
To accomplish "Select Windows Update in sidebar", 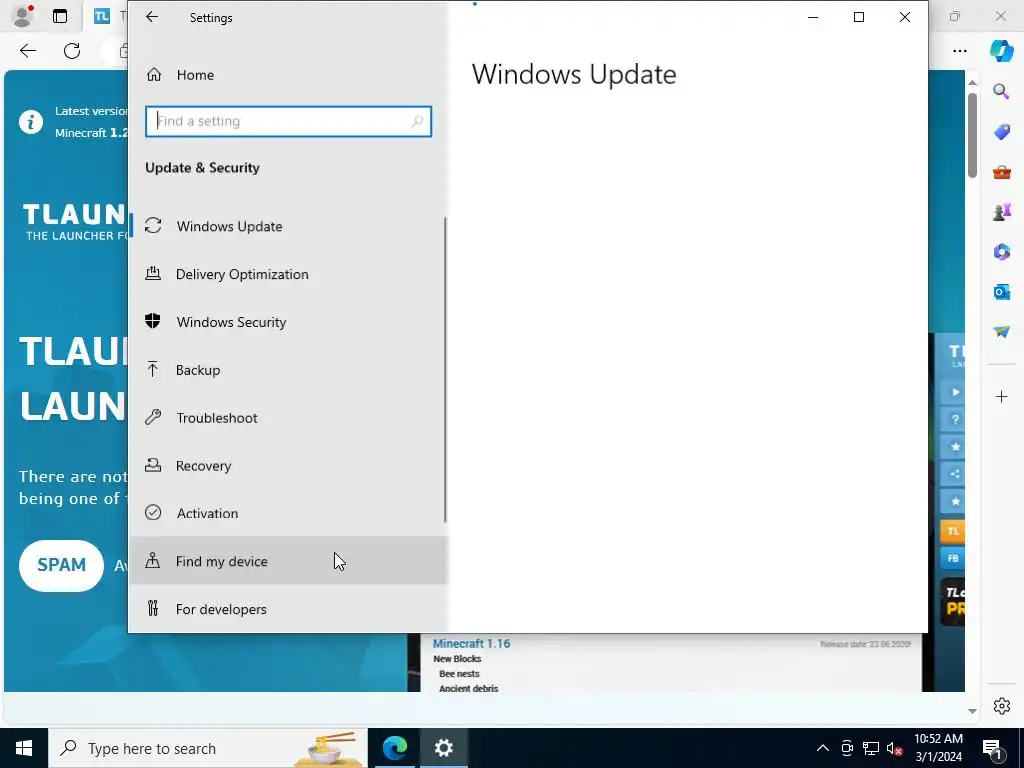I will tap(288, 227).
